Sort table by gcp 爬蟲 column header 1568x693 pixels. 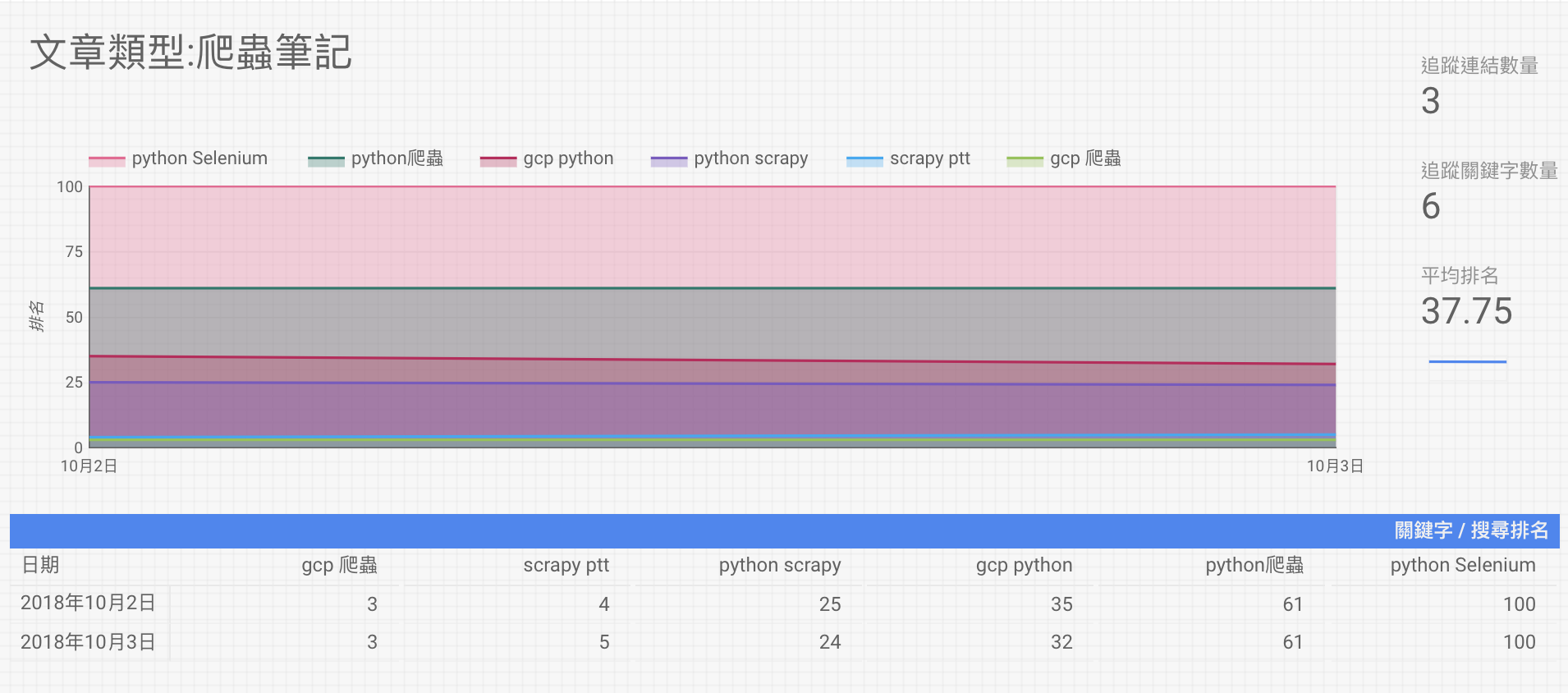click(x=339, y=565)
